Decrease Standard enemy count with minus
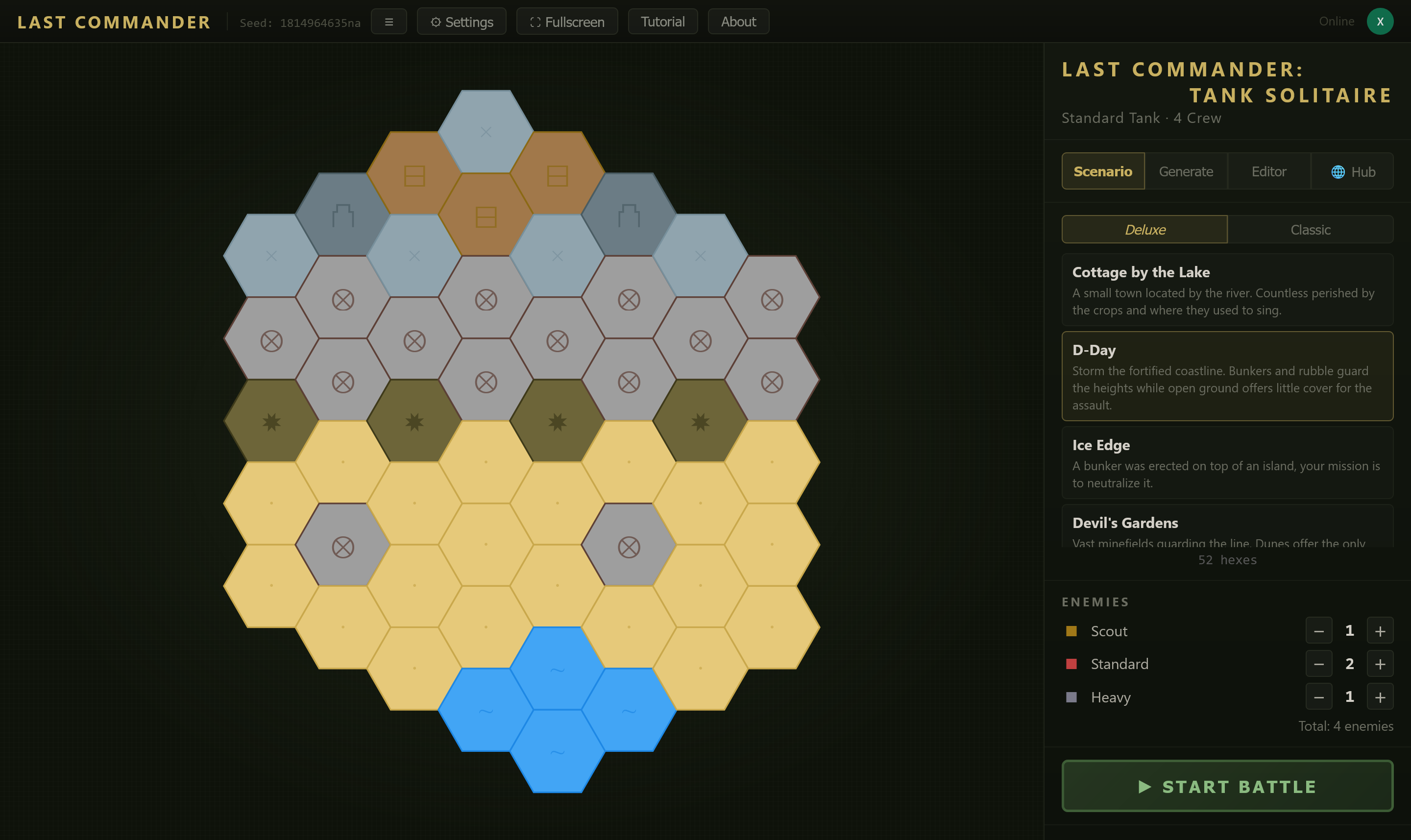Screen dimensions: 1411x840 pos(1319,663)
